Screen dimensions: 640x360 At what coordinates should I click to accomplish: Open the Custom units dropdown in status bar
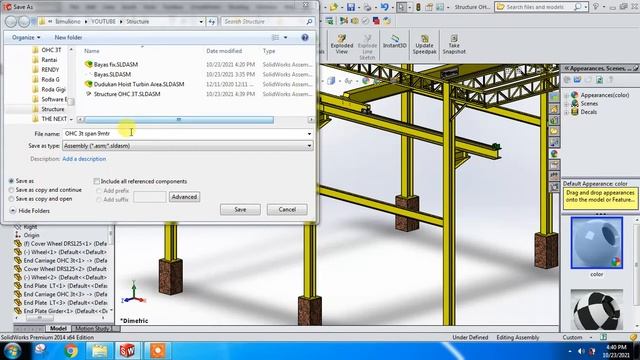pyautogui.click(x=591, y=338)
